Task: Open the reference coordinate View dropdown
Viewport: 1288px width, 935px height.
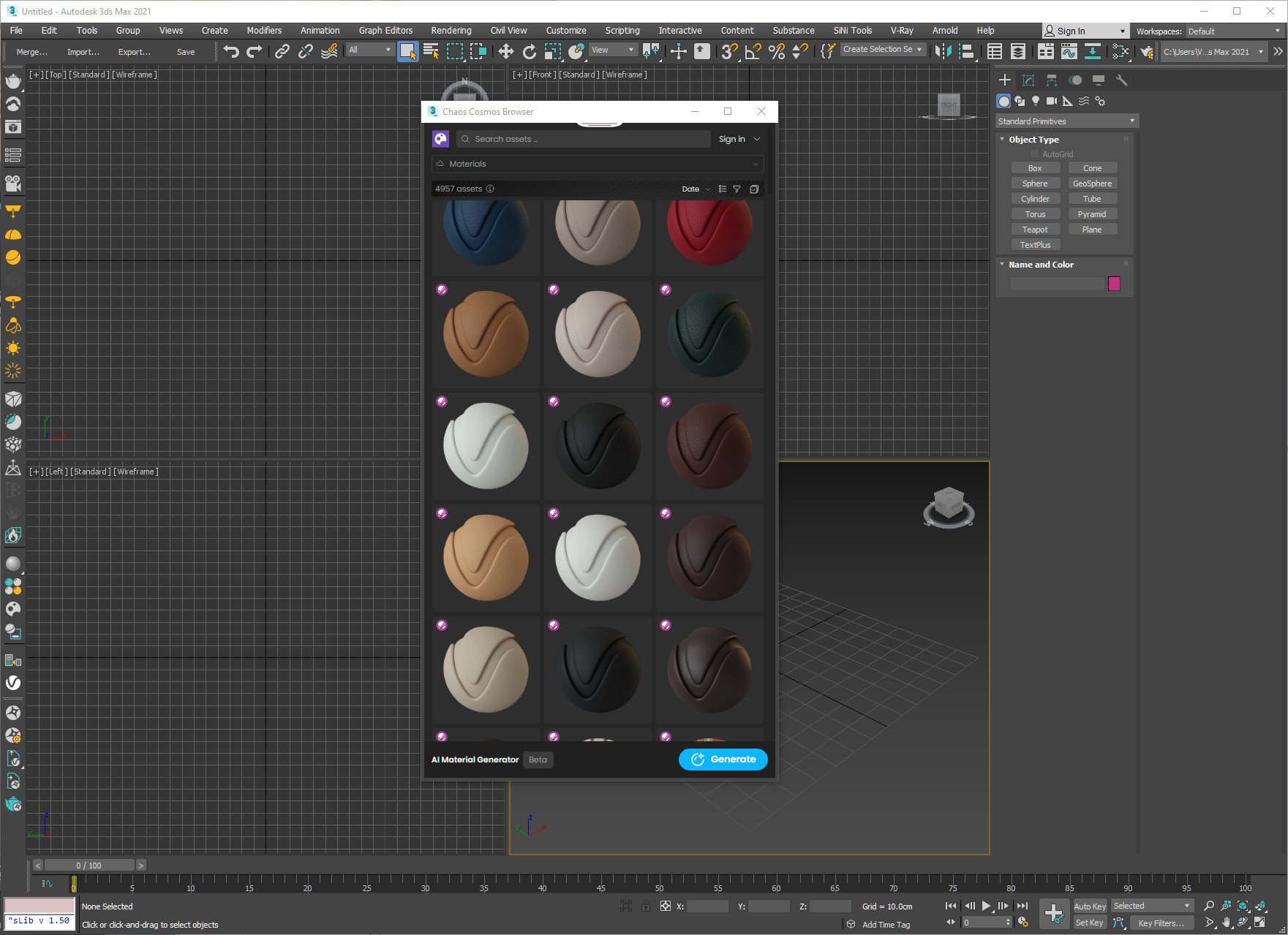Action: pyautogui.click(x=613, y=50)
